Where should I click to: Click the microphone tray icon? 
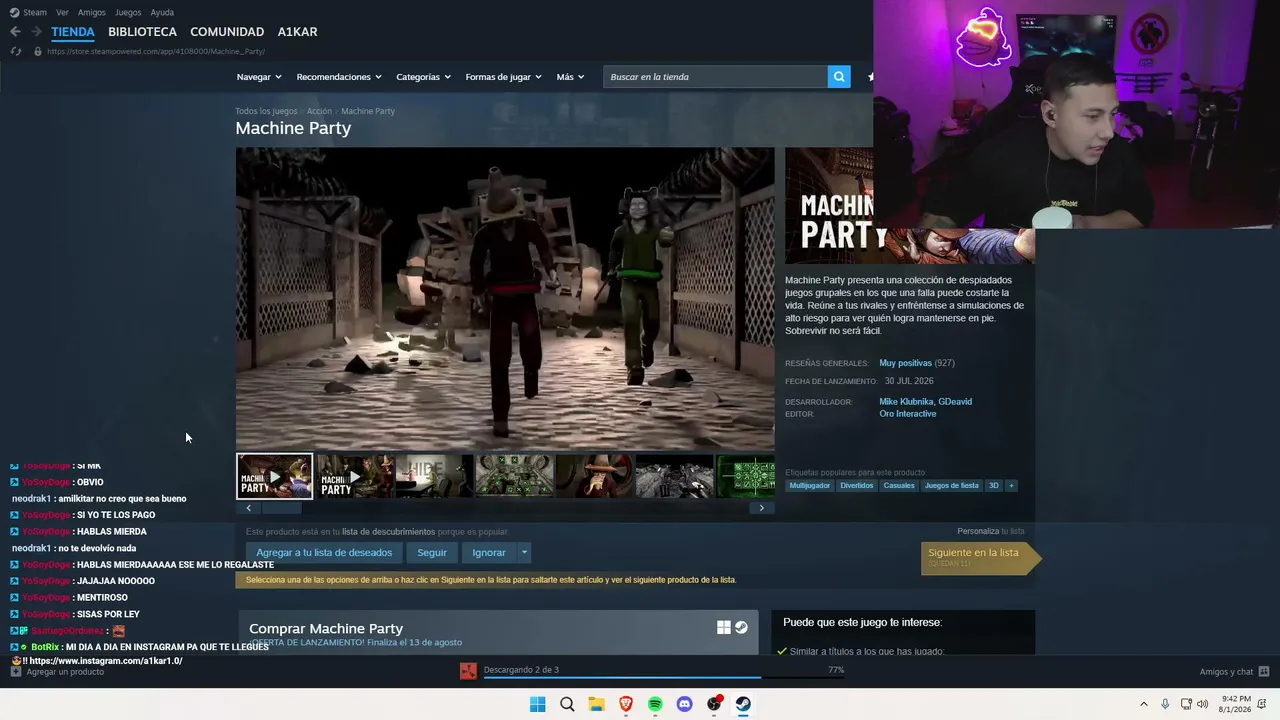pyautogui.click(x=1165, y=704)
